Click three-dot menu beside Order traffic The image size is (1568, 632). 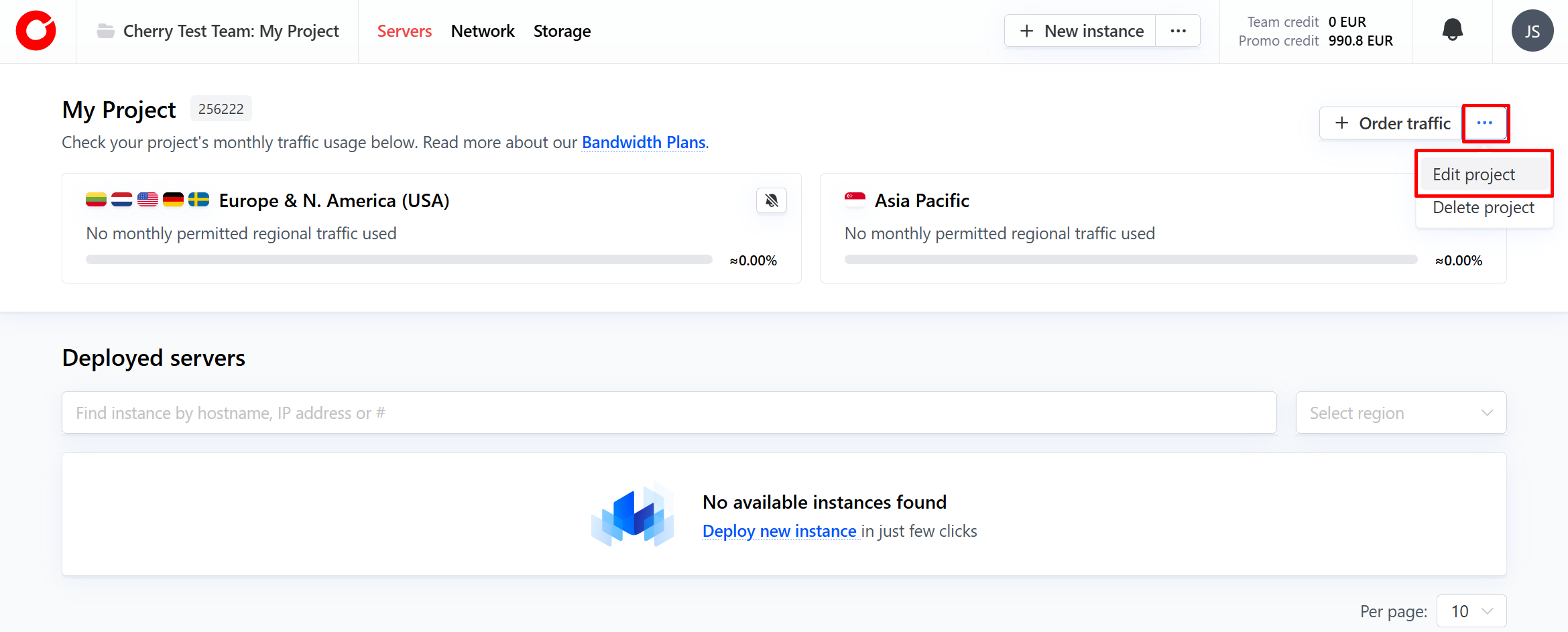[1484, 123]
